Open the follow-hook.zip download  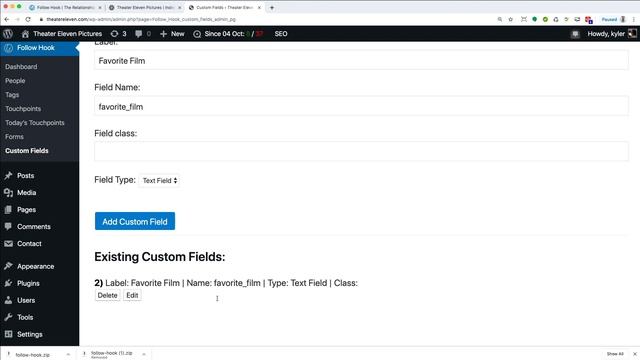pos(32,355)
